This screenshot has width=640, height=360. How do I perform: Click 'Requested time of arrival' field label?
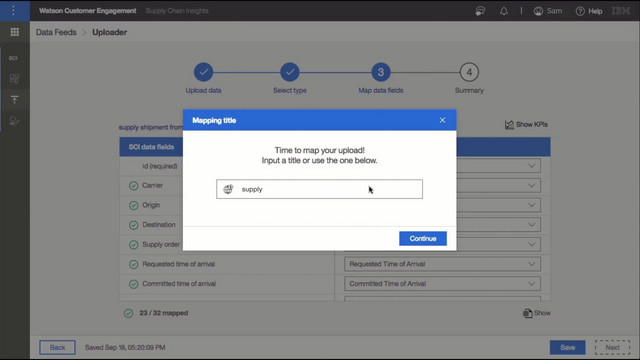178,264
